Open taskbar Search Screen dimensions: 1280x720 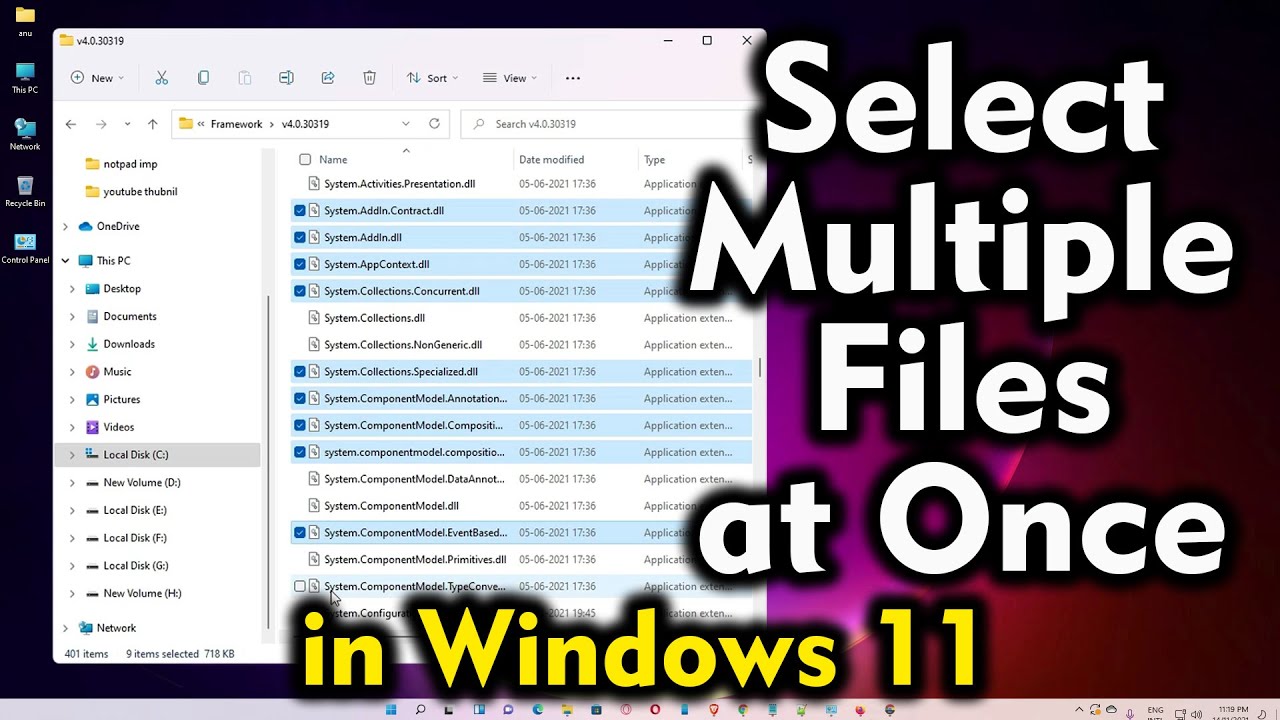[420, 710]
